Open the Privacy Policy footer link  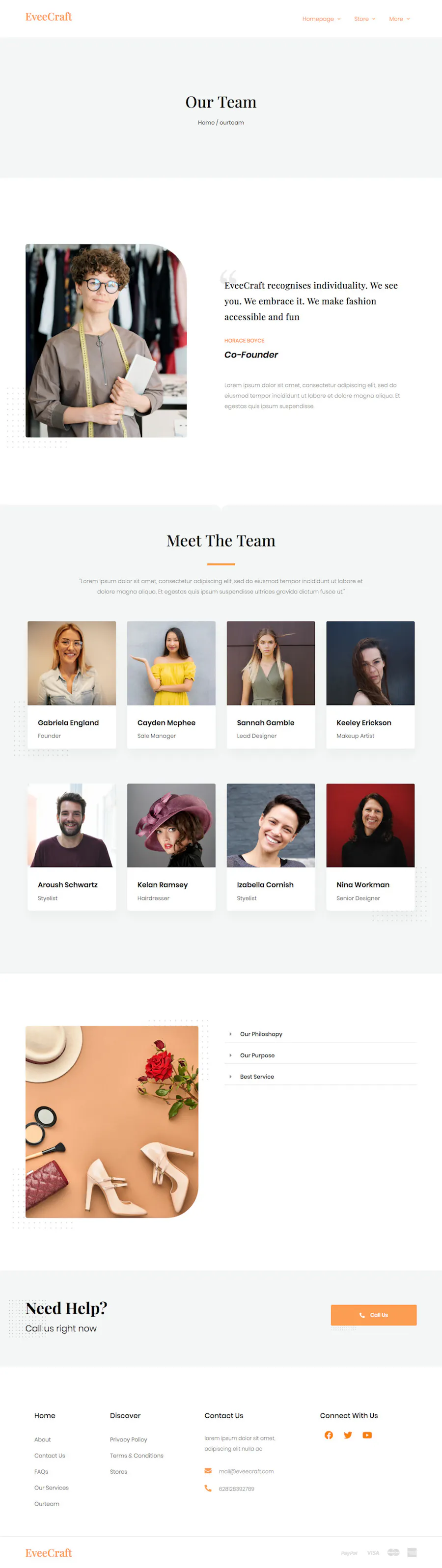(x=129, y=1439)
